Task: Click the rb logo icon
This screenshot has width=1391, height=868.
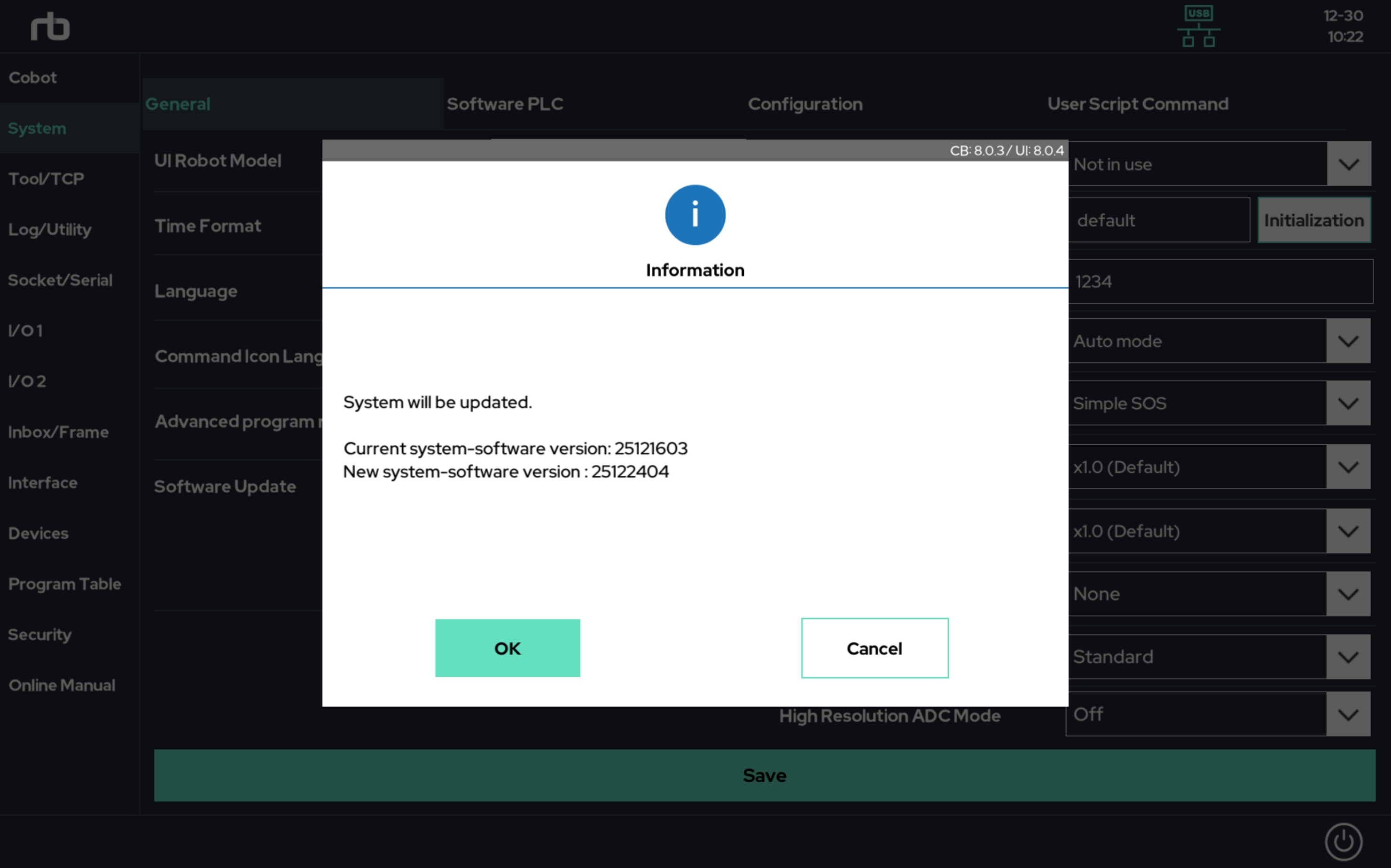Action: tap(51, 27)
